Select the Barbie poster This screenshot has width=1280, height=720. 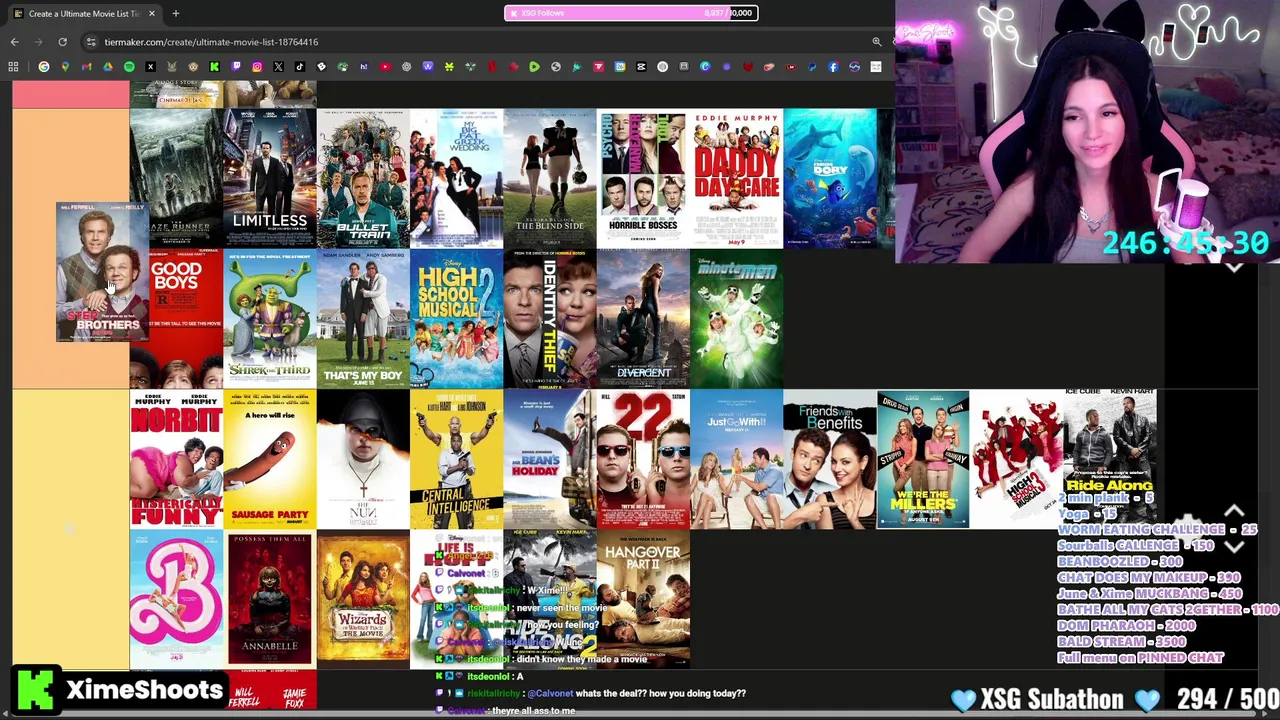(176, 599)
